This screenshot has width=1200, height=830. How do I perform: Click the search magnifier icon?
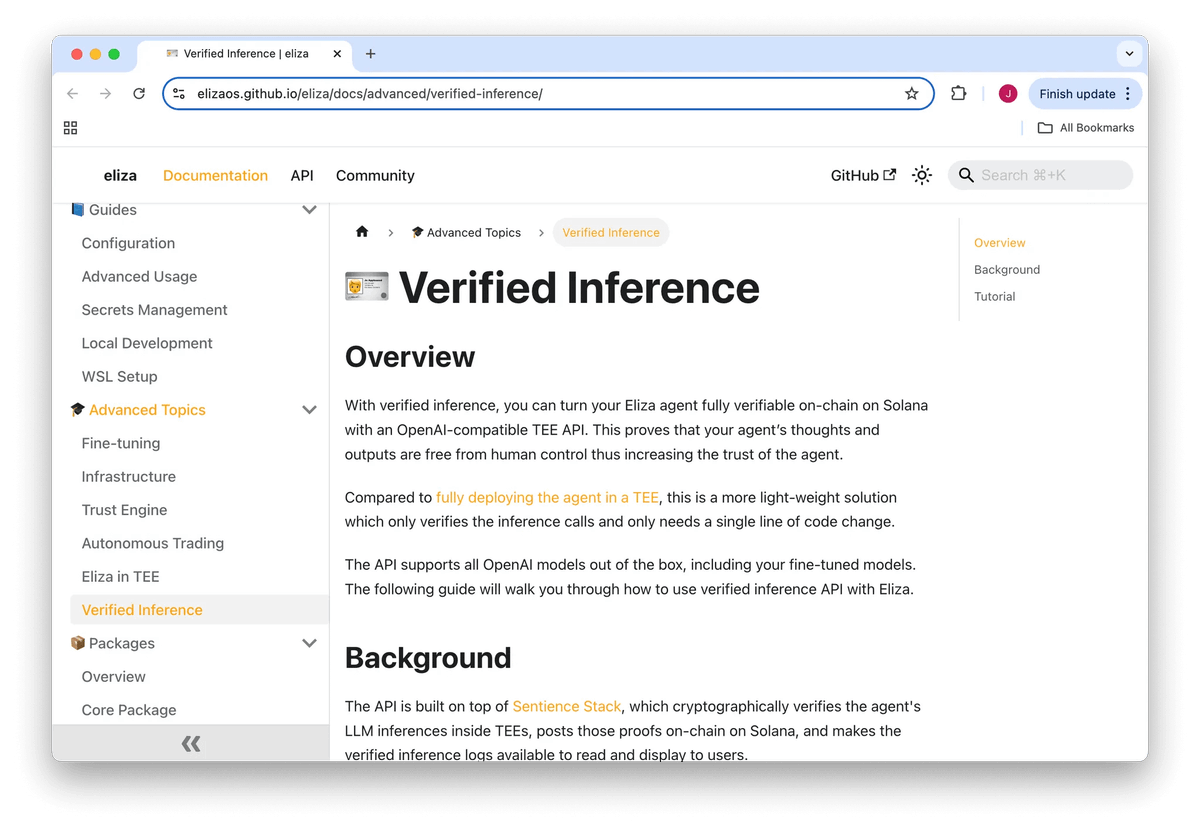[x=966, y=175]
